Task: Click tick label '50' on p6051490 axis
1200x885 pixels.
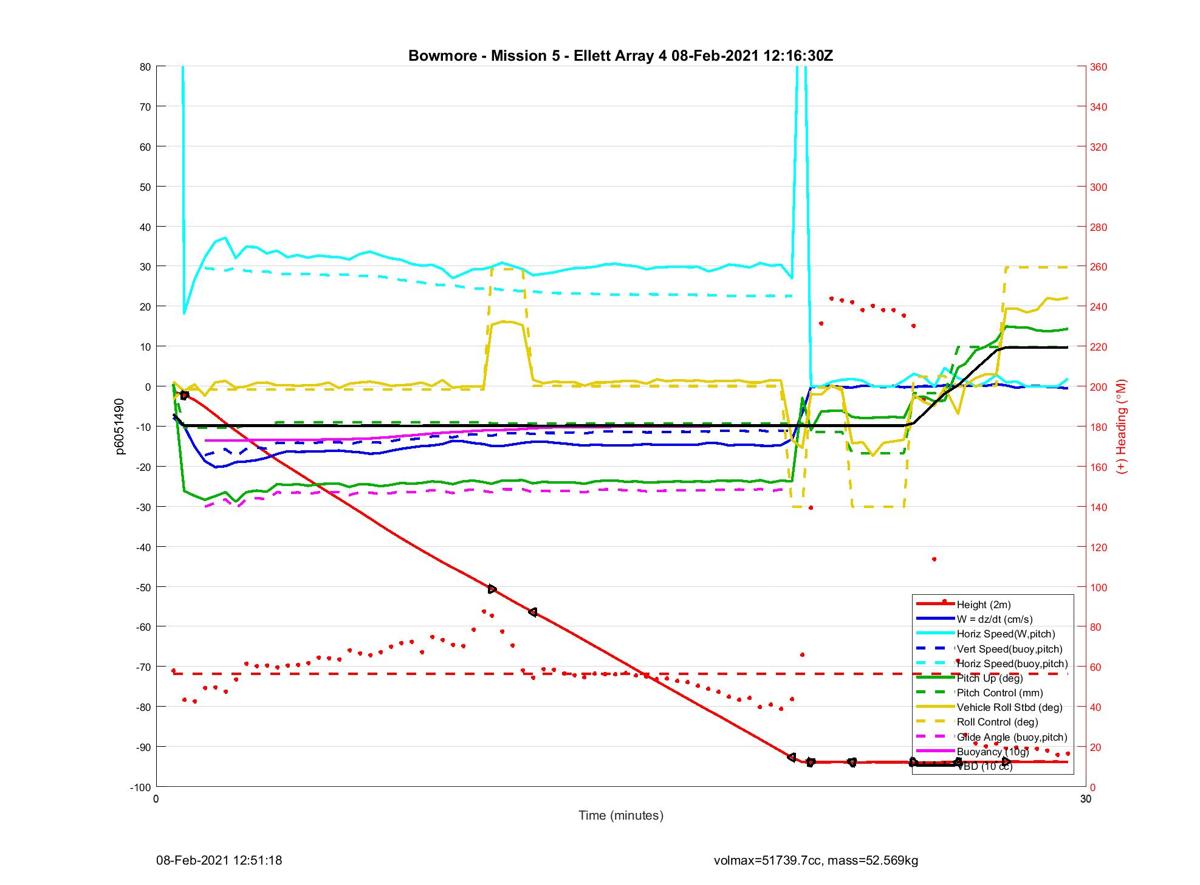Action: click(x=144, y=187)
